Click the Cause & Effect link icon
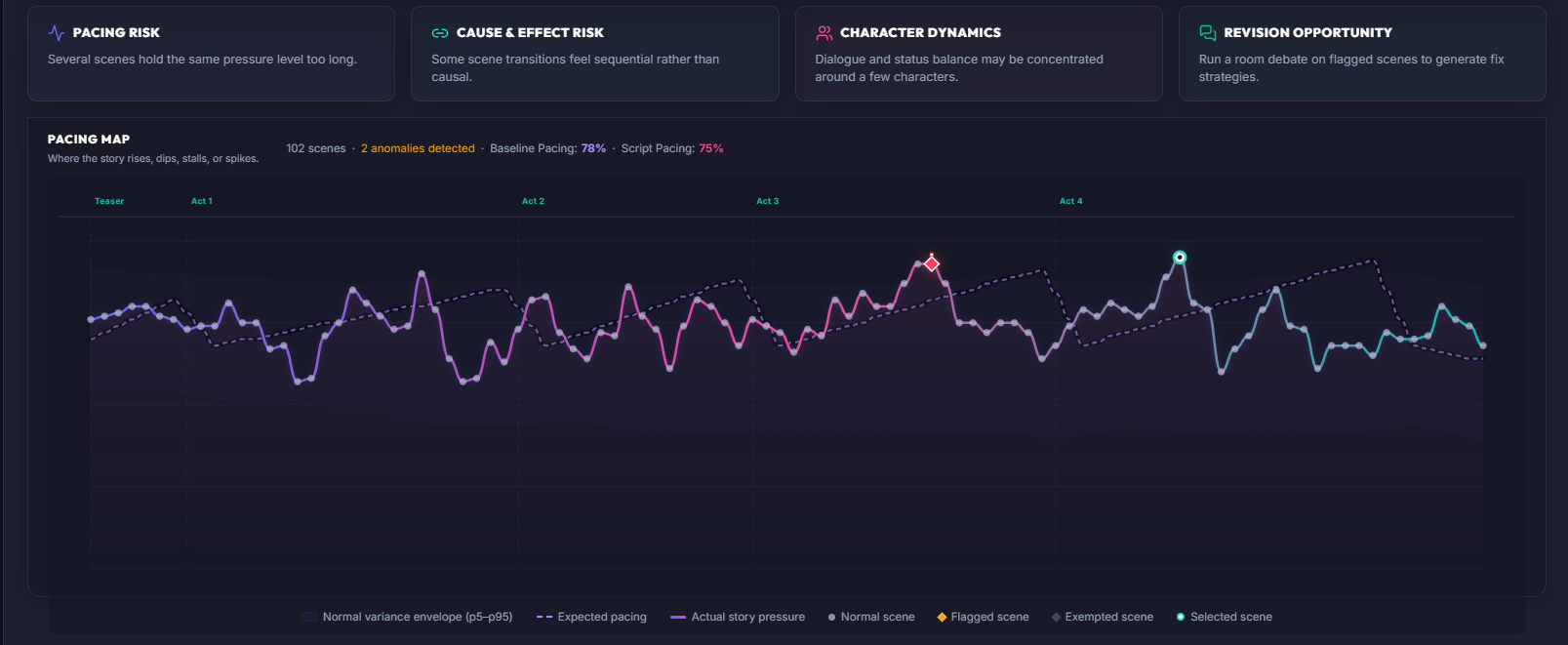Image resolution: width=1568 pixels, height=645 pixels. 440,33
